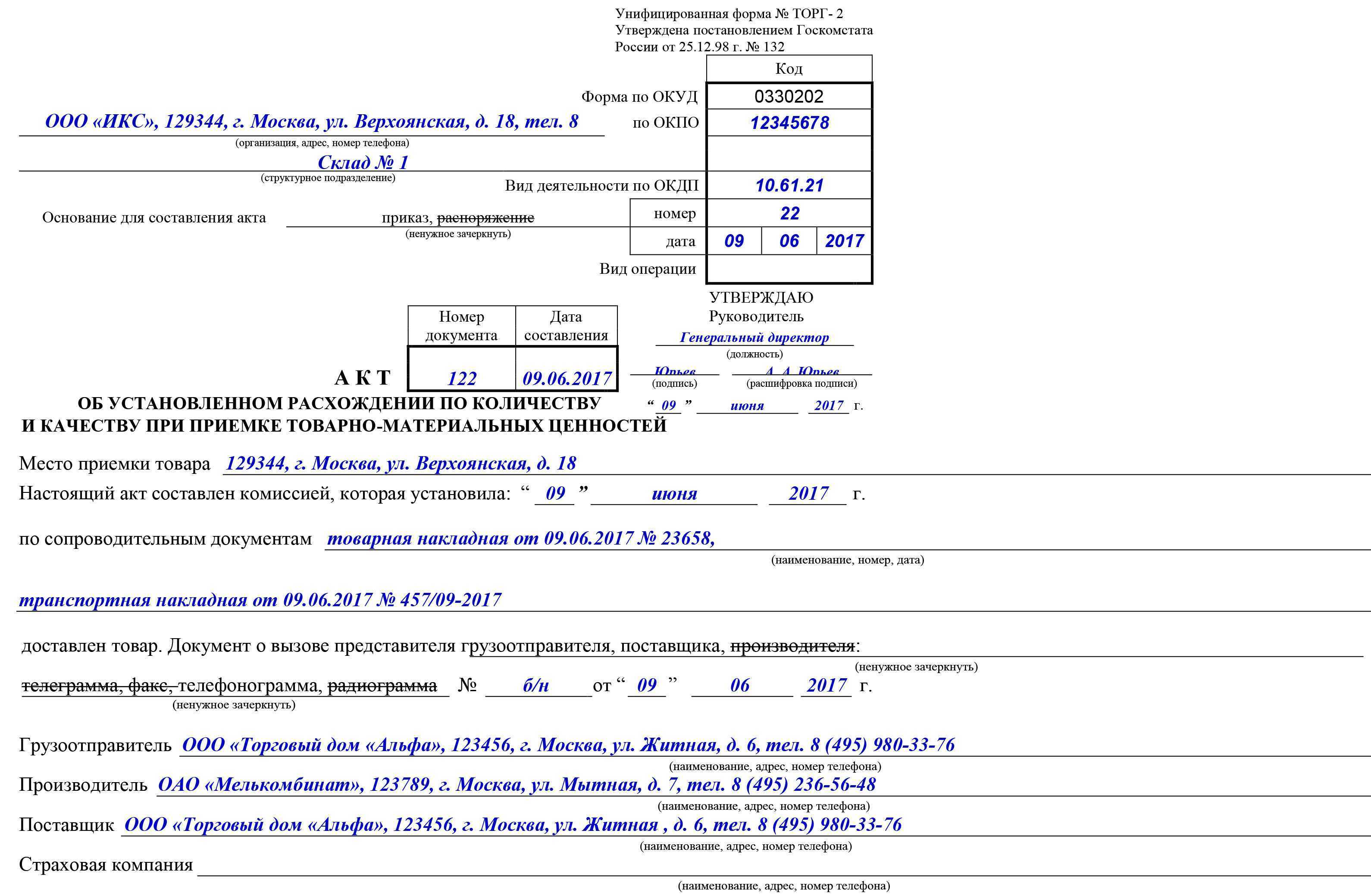Click the crossed-out word распоряжение
This screenshot has height=896, width=1371.
[x=485, y=218]
